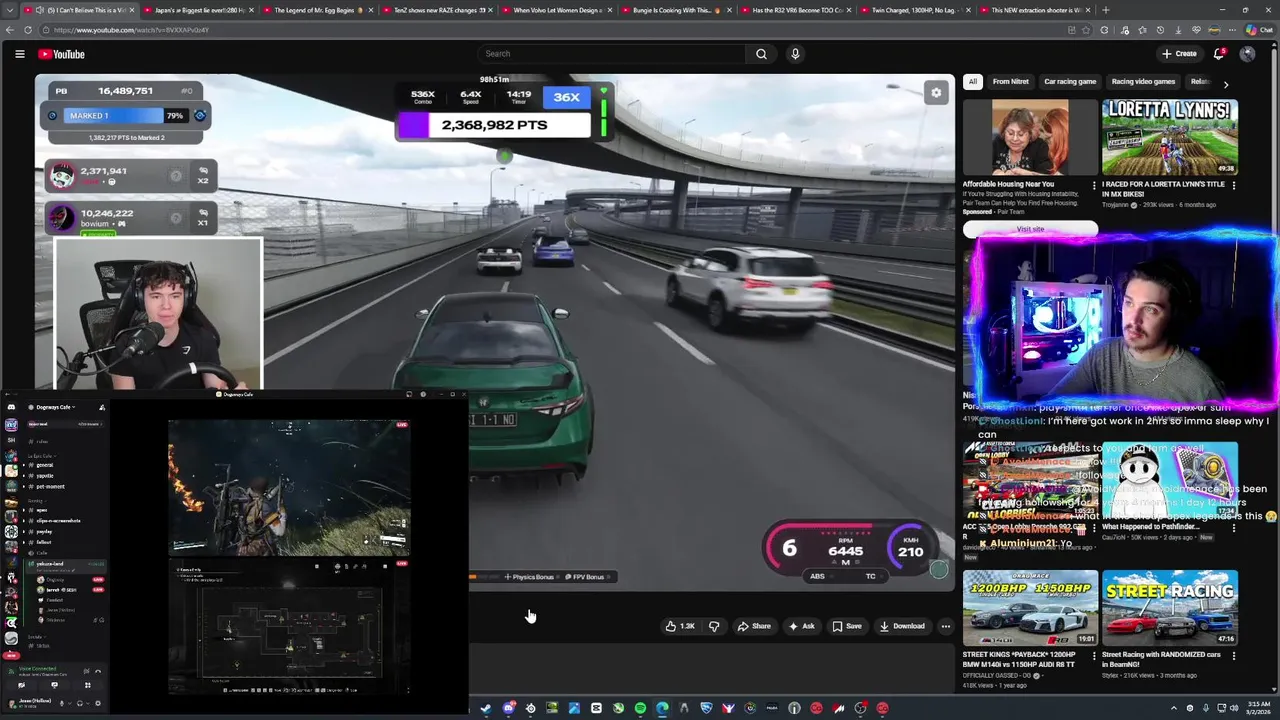
Task: Click the YouTube logo
Action: pos(62,54)
